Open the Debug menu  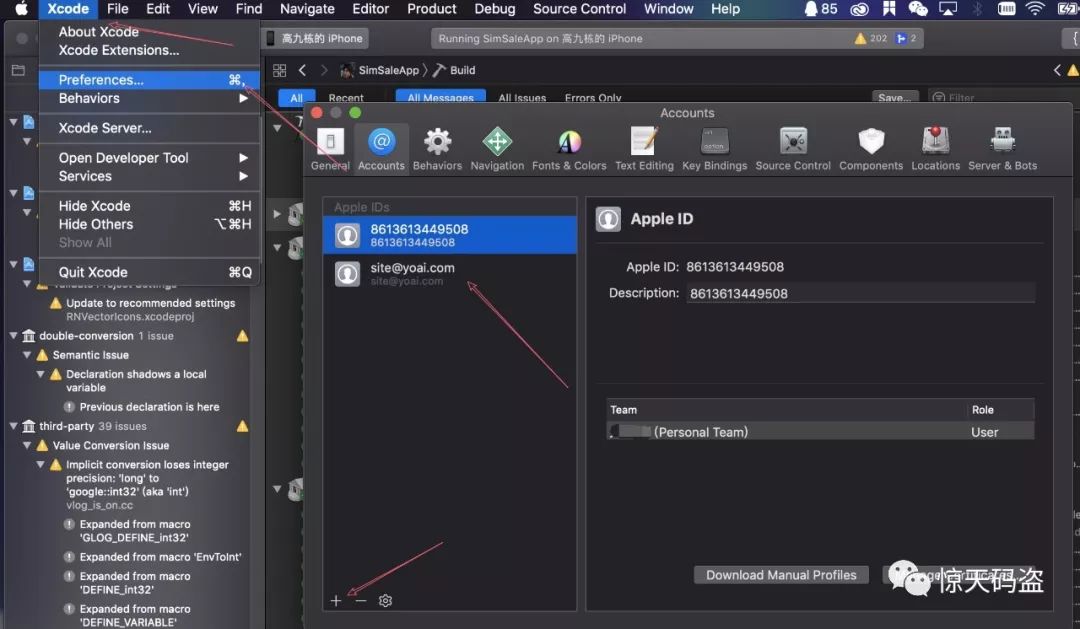pos(495,9)
